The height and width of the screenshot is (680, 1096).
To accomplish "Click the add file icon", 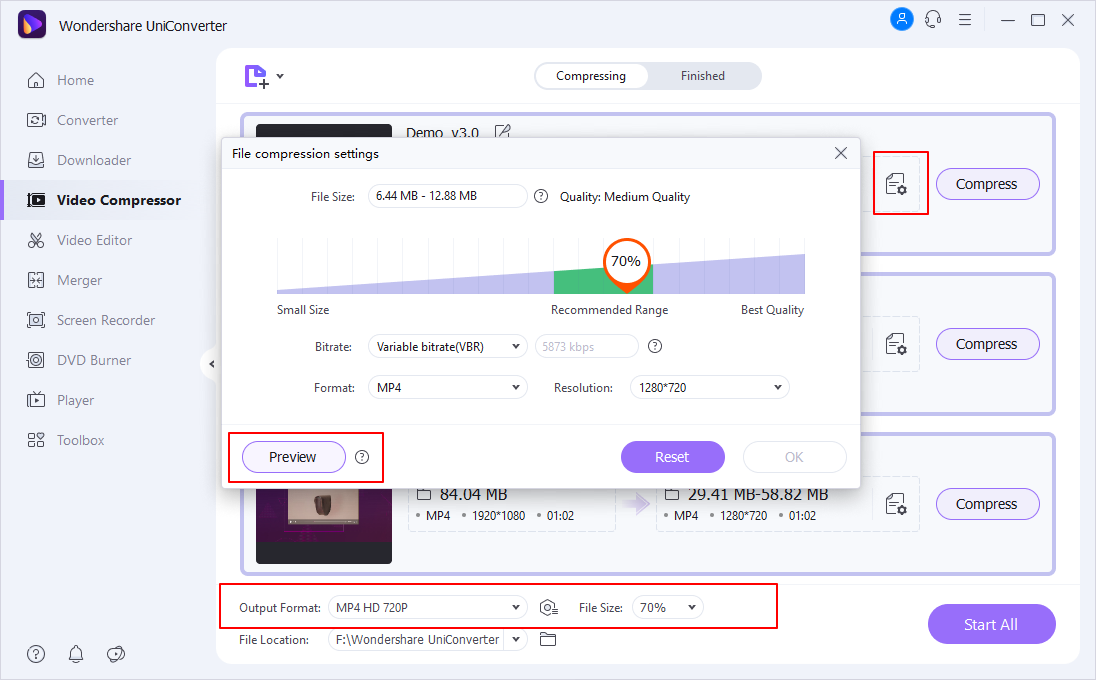I will click(257, 76).
